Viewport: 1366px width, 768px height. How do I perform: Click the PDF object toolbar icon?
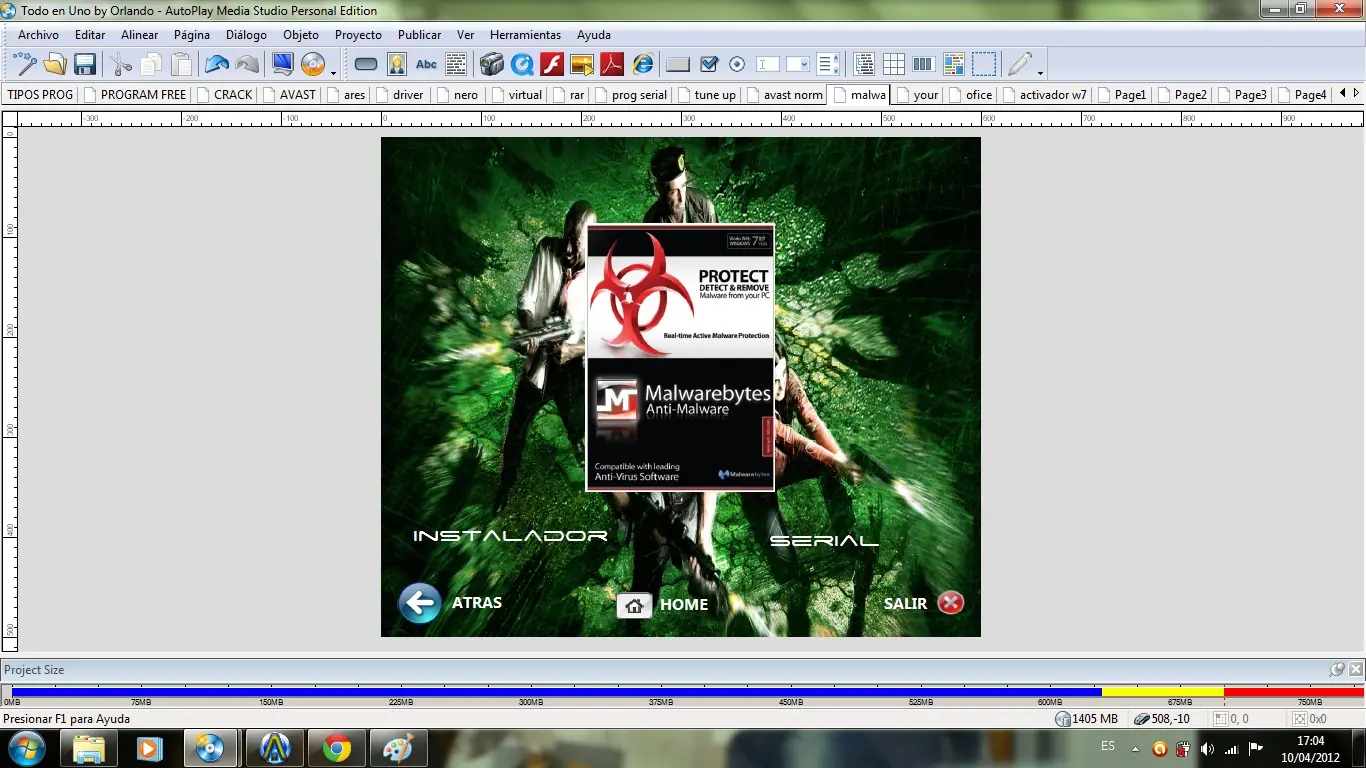click(x=612, y=65)
